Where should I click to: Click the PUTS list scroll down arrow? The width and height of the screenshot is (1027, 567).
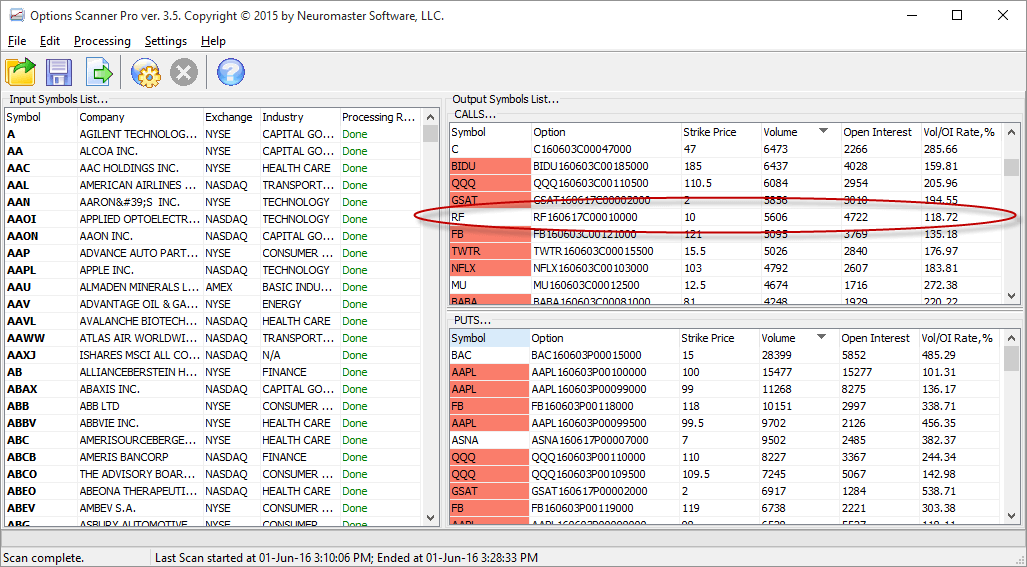pos(1011,516)
